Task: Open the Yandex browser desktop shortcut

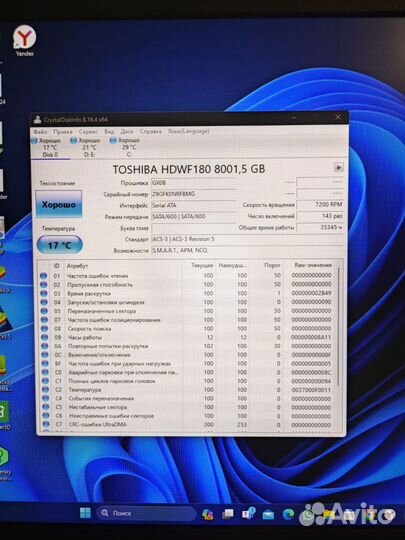Action: click(x=24, y=41)
